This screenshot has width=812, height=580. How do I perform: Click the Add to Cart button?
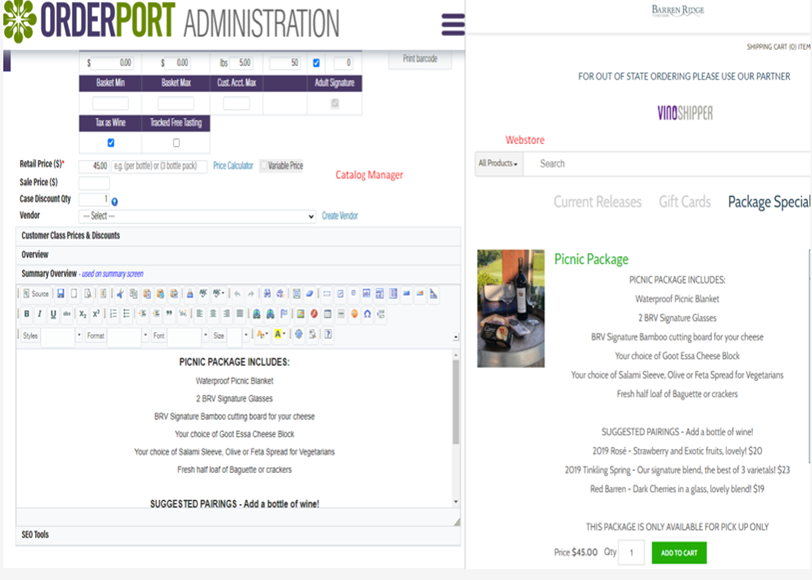tap(679, 553)
